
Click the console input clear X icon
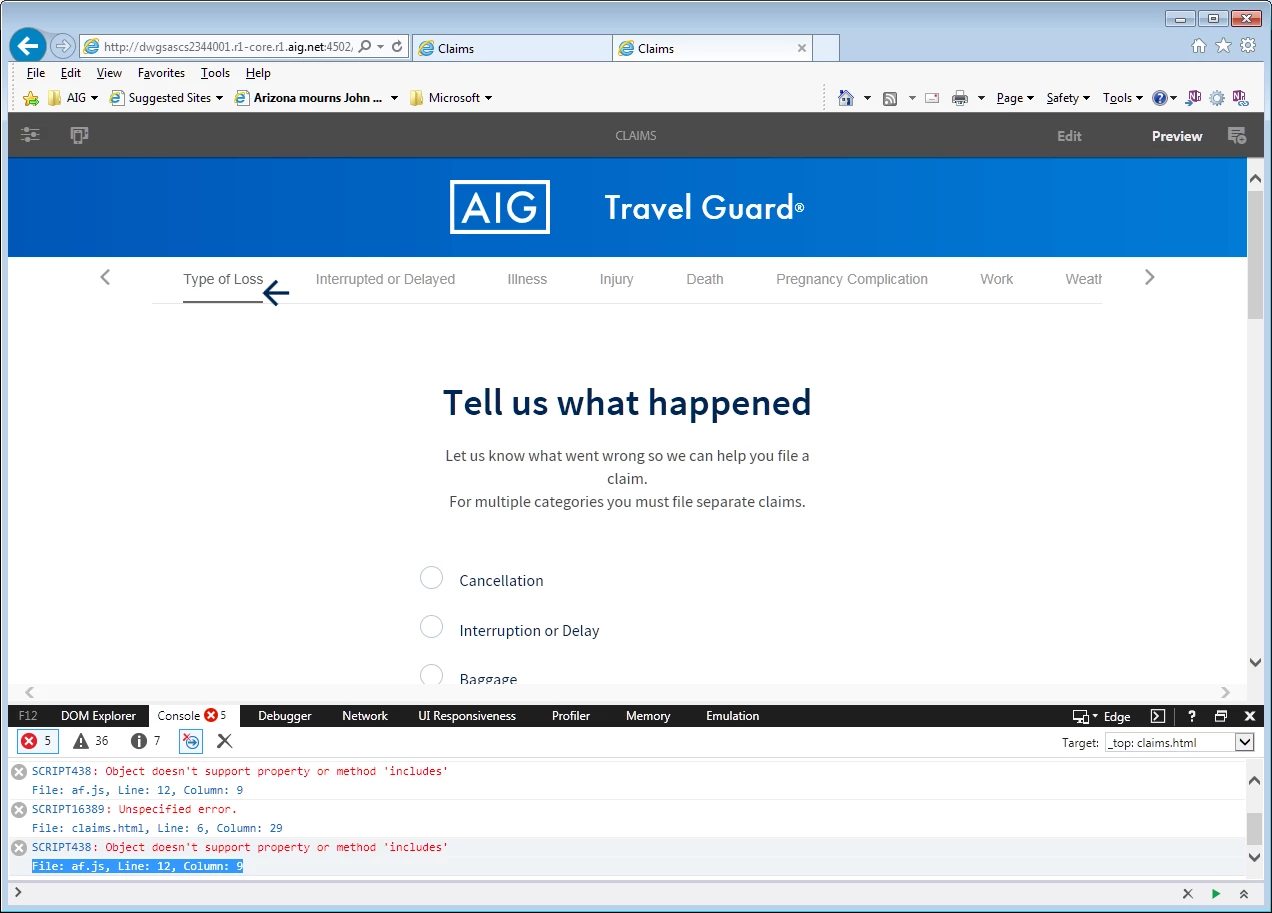click(x=1188, y=894)
